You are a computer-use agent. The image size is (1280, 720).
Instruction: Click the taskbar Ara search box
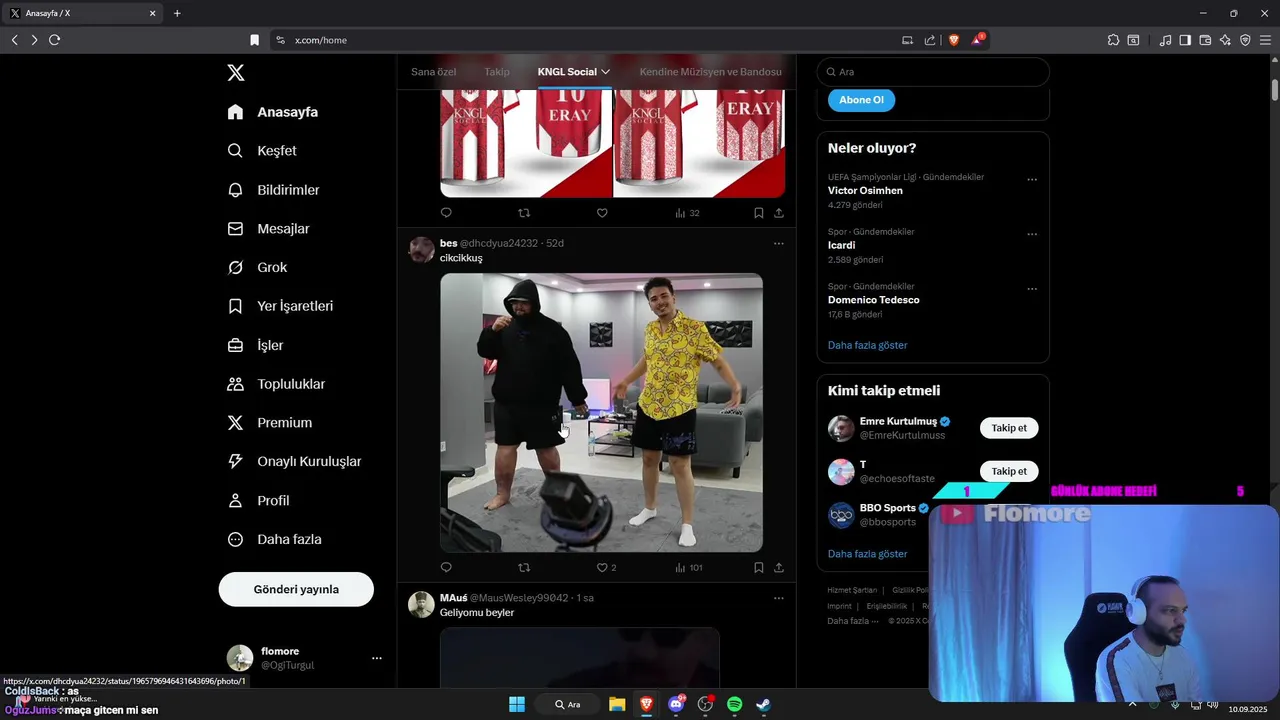pyautogui.click(x=566, y=704)
